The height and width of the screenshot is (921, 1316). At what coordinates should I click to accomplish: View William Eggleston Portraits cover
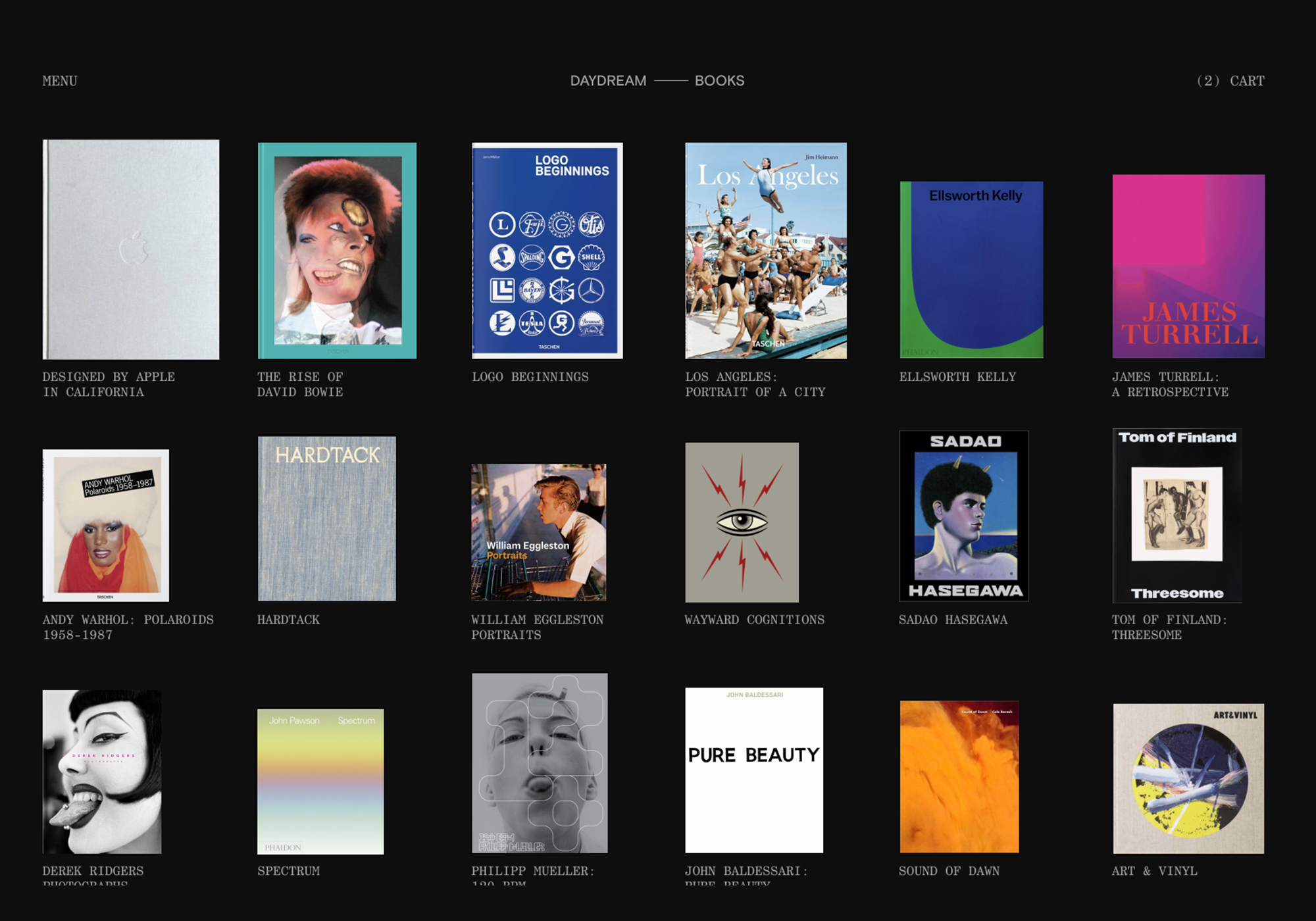[x=538, y=532]
